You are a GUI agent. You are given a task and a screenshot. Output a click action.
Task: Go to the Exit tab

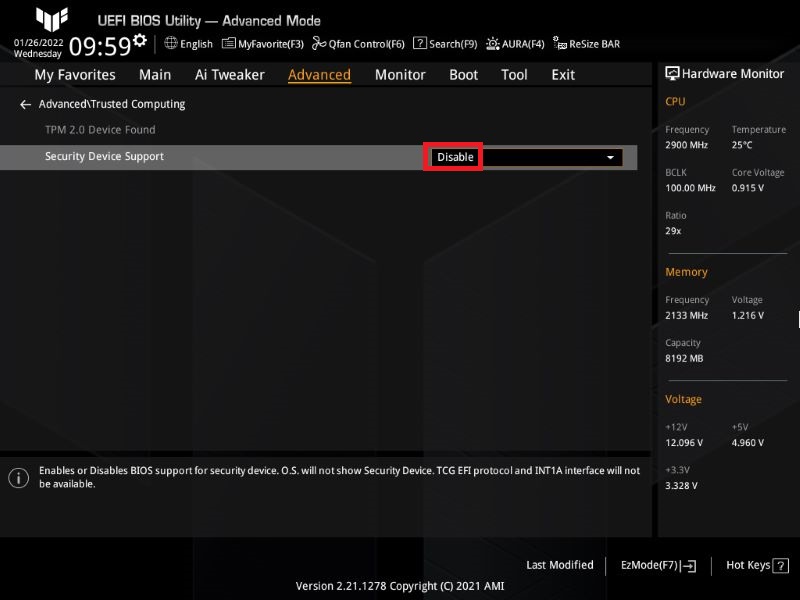click(x=563, y=75)
